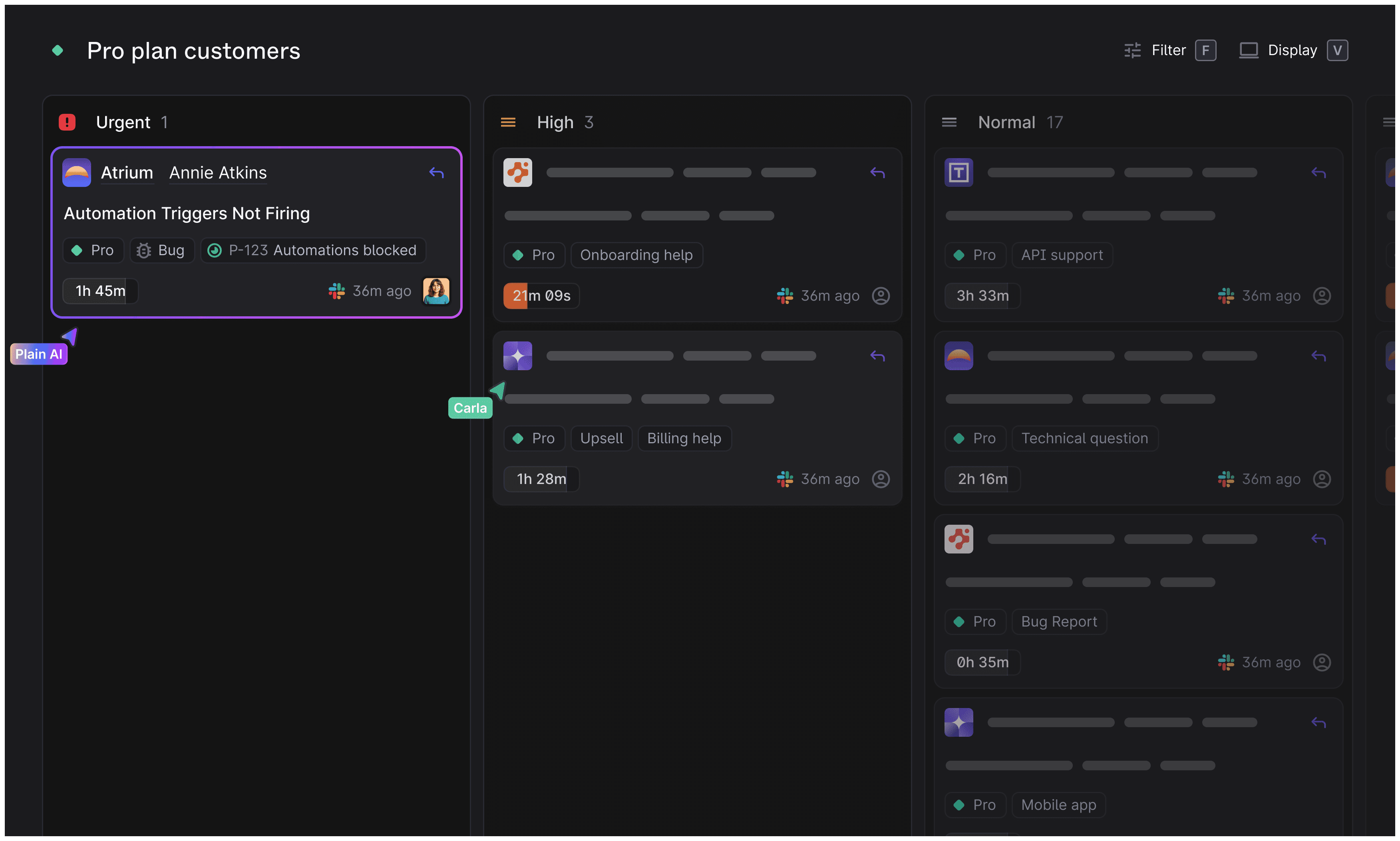This screenshot has height=841, width=1400.
Task: Click the Atrium company avatar icon
Action: [x=77, y=172]
